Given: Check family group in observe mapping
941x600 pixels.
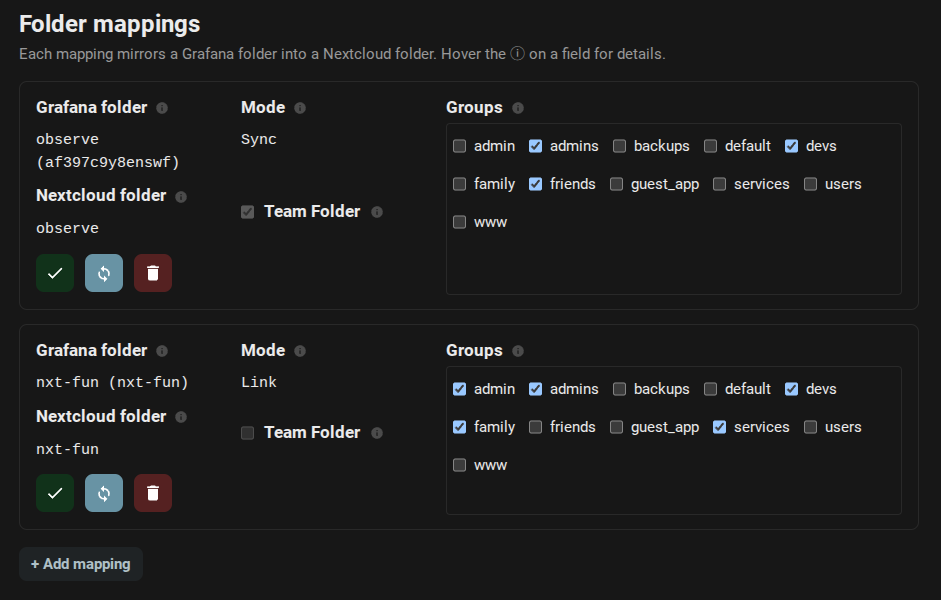Looking at the screenshot, I should pos(460,184).
